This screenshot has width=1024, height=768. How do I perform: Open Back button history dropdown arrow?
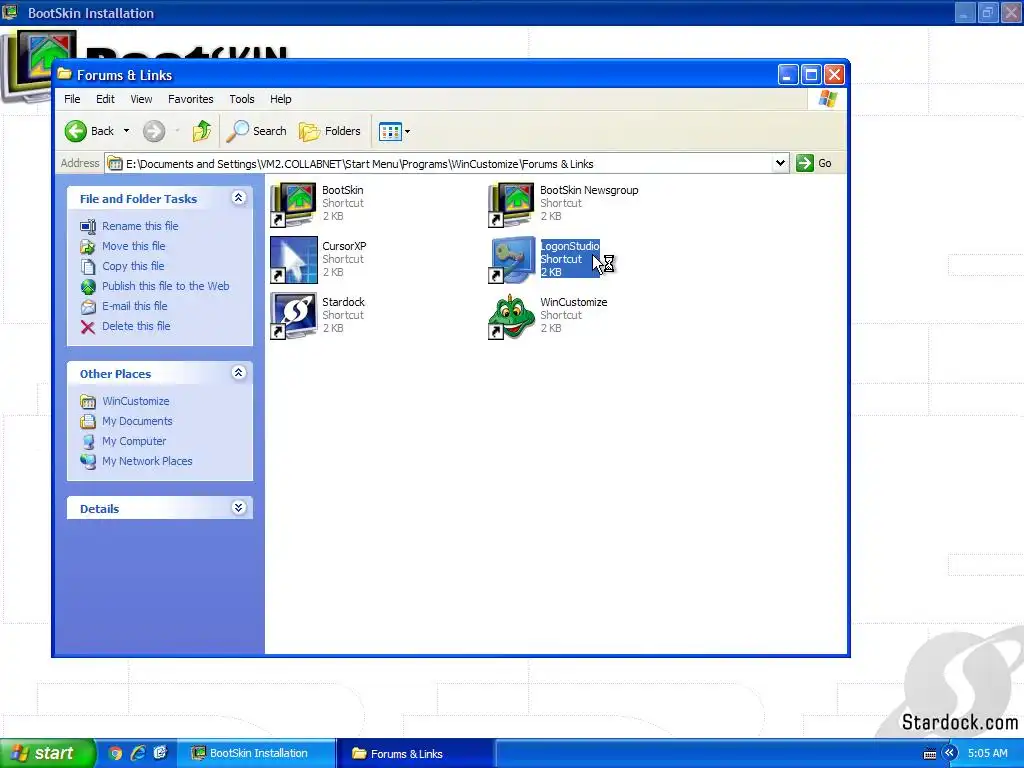[127, 131]
